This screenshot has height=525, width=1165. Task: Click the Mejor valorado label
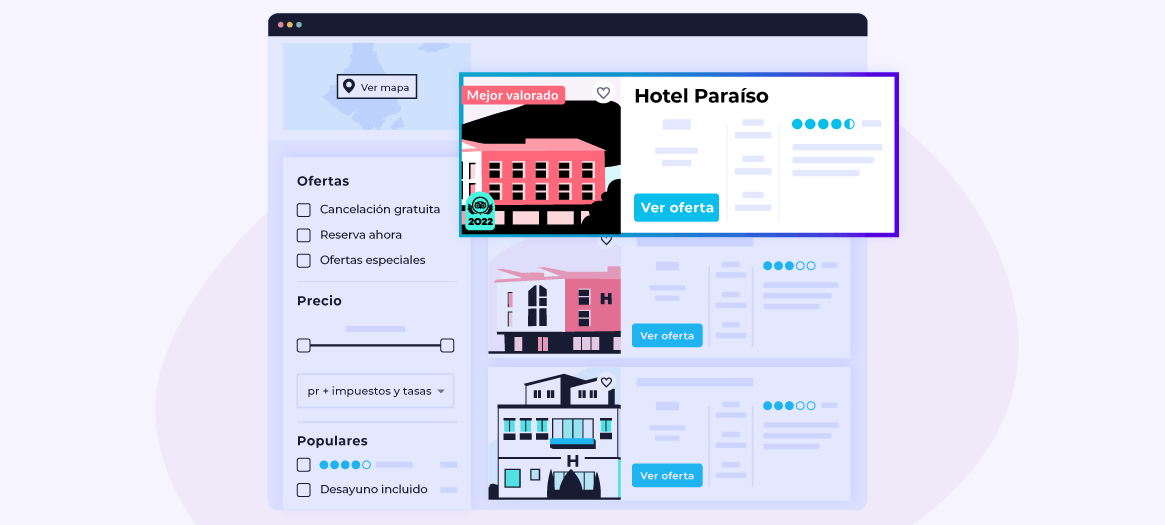(x=513, y=95)
